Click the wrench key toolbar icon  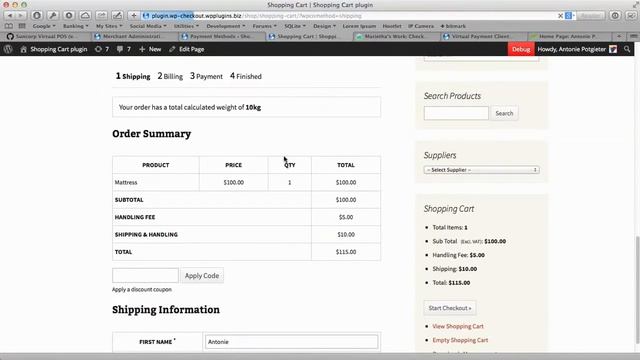(53, 16)
